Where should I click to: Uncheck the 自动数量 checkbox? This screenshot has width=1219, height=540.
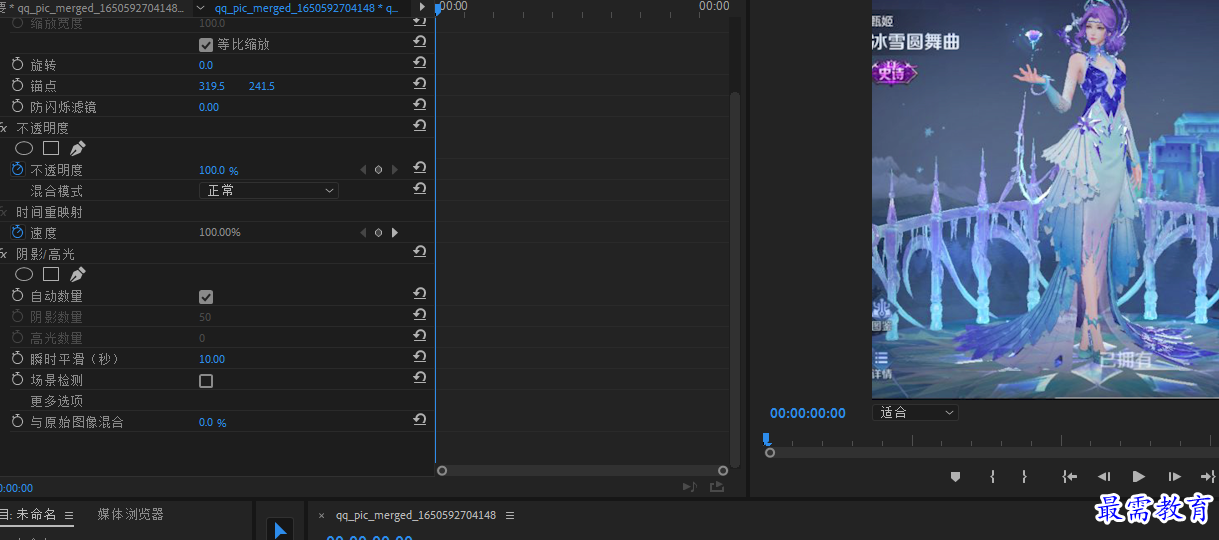click(x=206, y=297)
